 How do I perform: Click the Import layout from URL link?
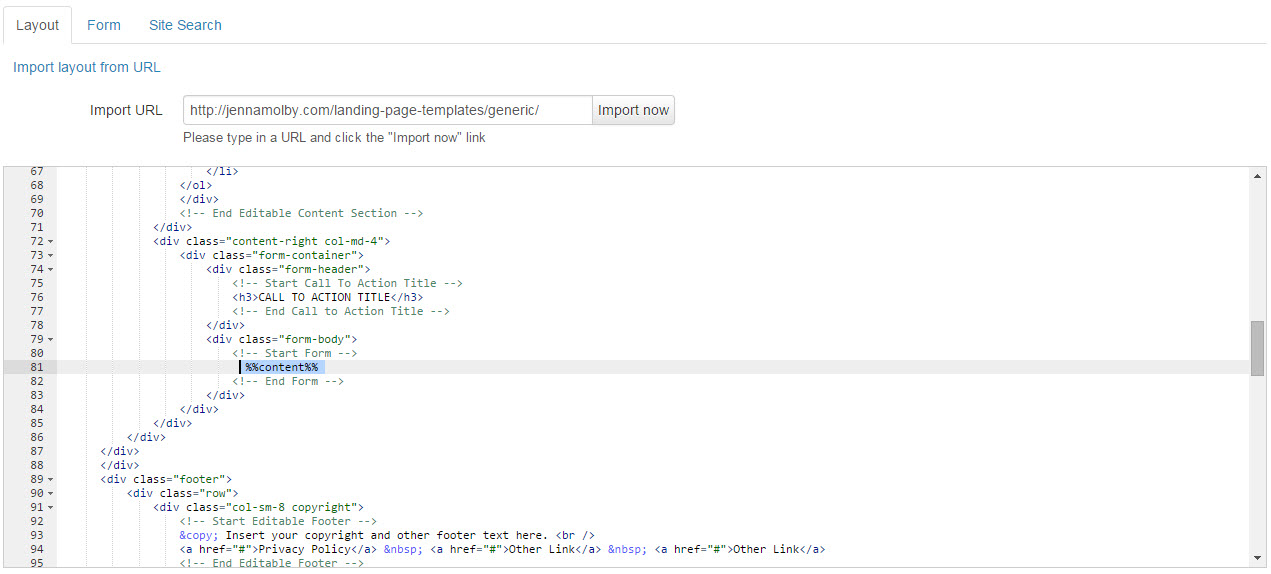point(87,67)
